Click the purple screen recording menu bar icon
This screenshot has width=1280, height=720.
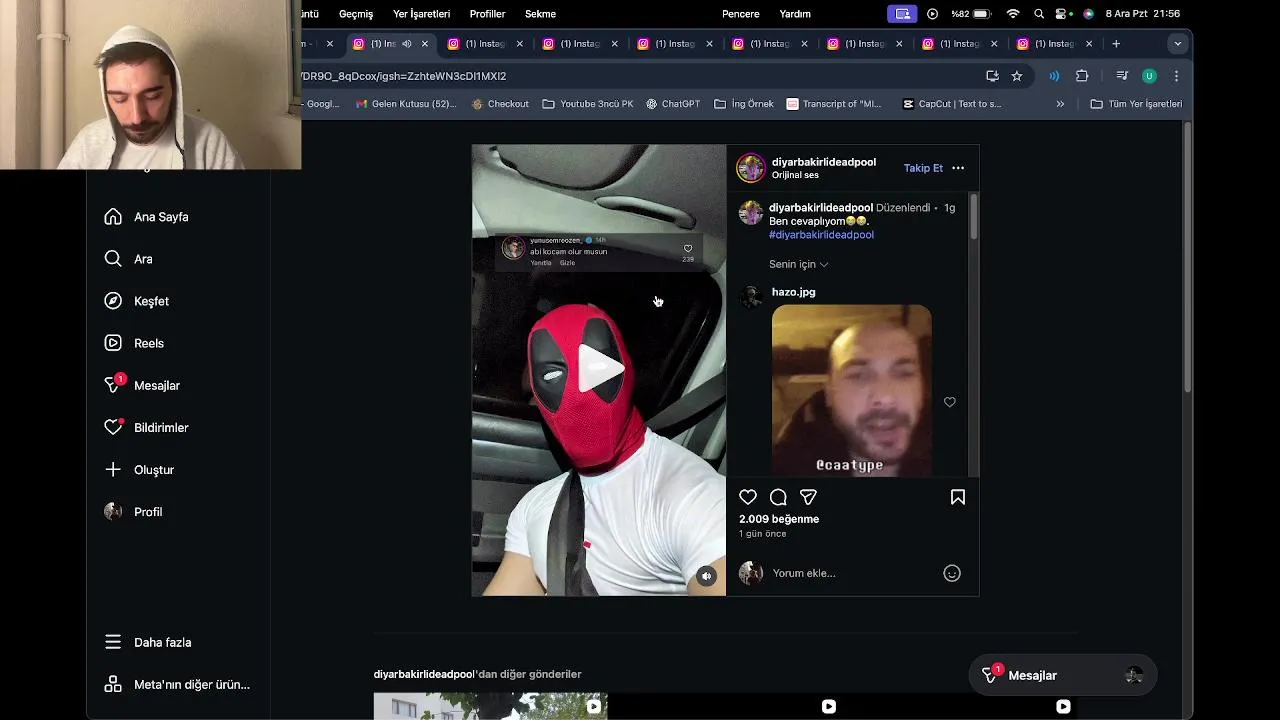click(x=902, y=14)
